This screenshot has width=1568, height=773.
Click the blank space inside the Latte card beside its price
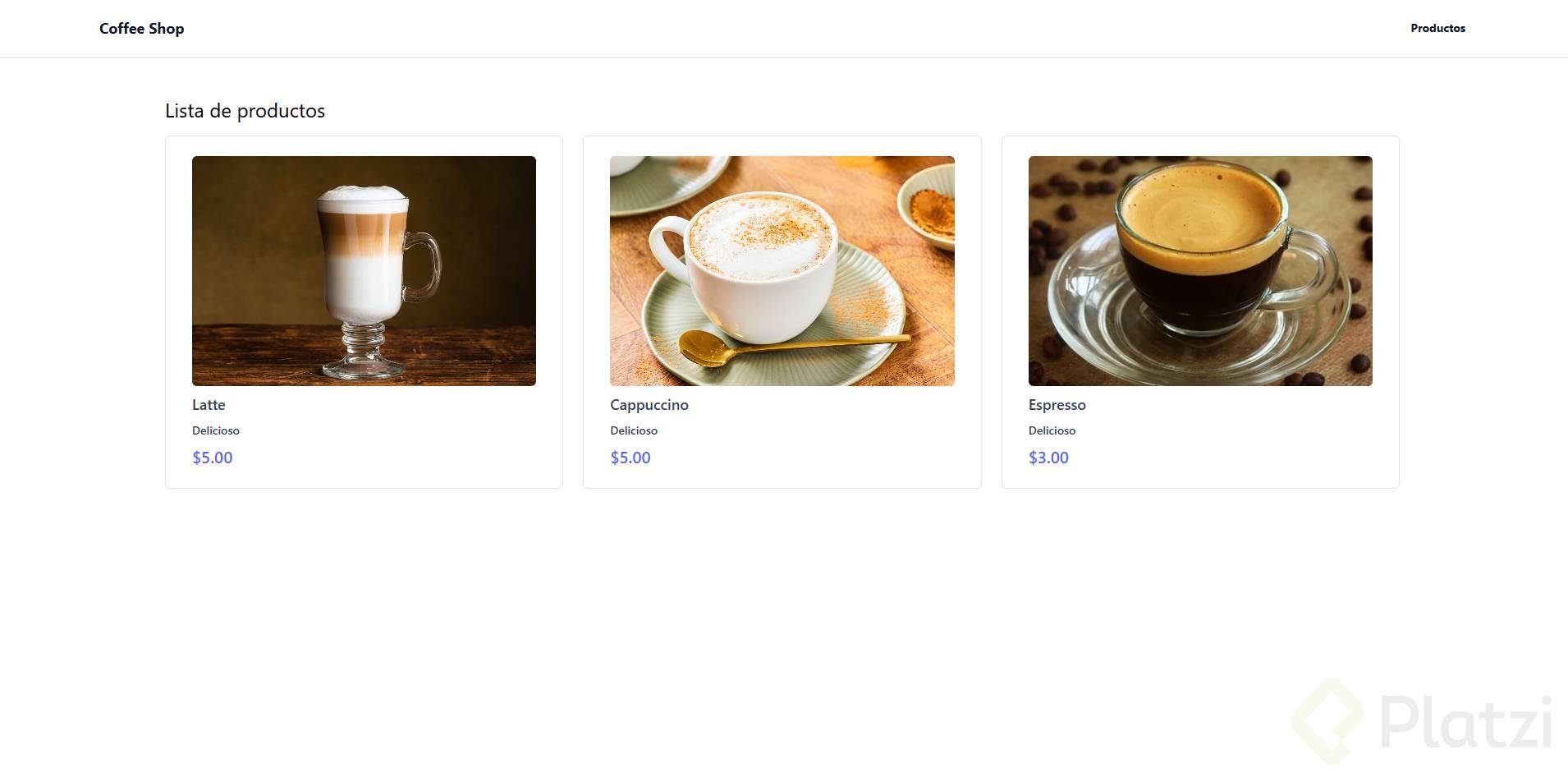pyautogui.click(x=386, y=458)
